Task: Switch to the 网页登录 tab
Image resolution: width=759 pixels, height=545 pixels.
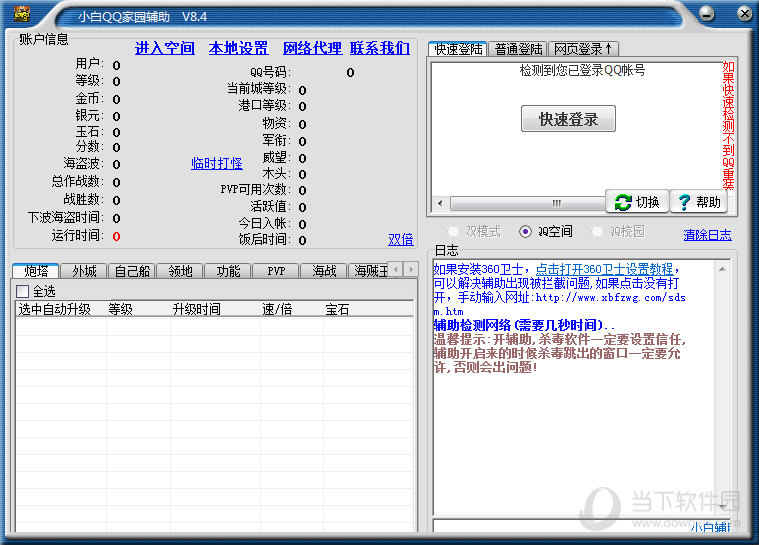Action: (583, 49)
